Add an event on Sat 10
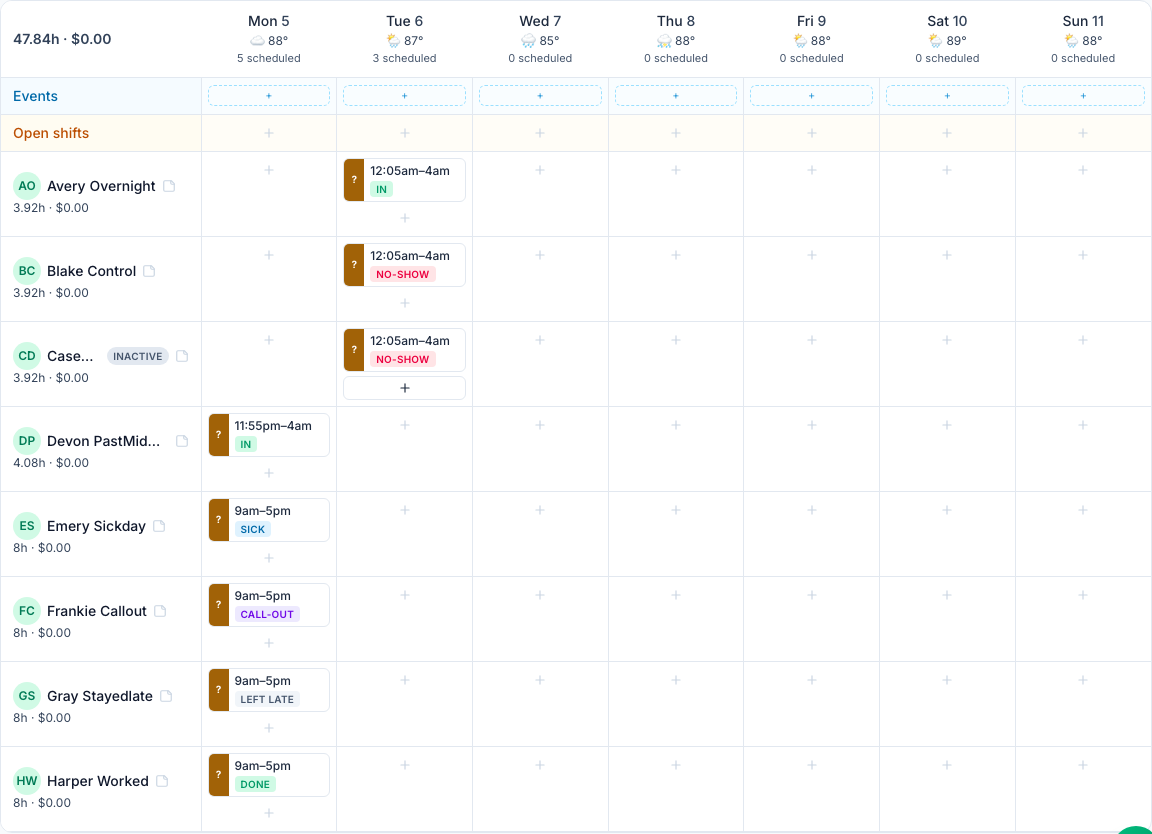The image size is (1152, 834). (x=947, y=96)
